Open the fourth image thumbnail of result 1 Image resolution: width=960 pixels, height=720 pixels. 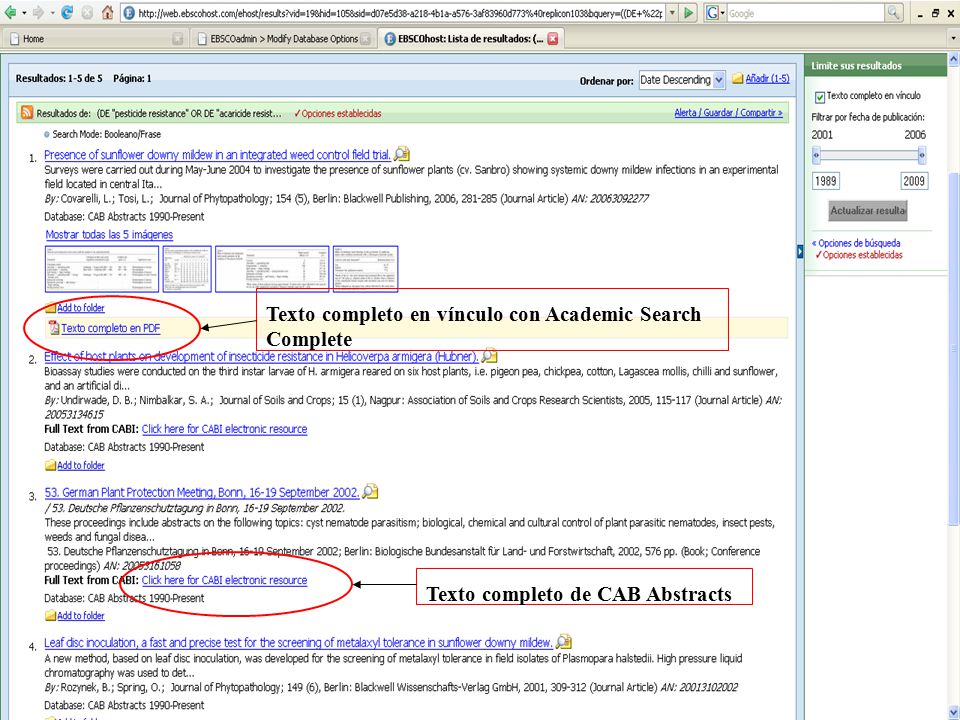[x=365, y=269]
